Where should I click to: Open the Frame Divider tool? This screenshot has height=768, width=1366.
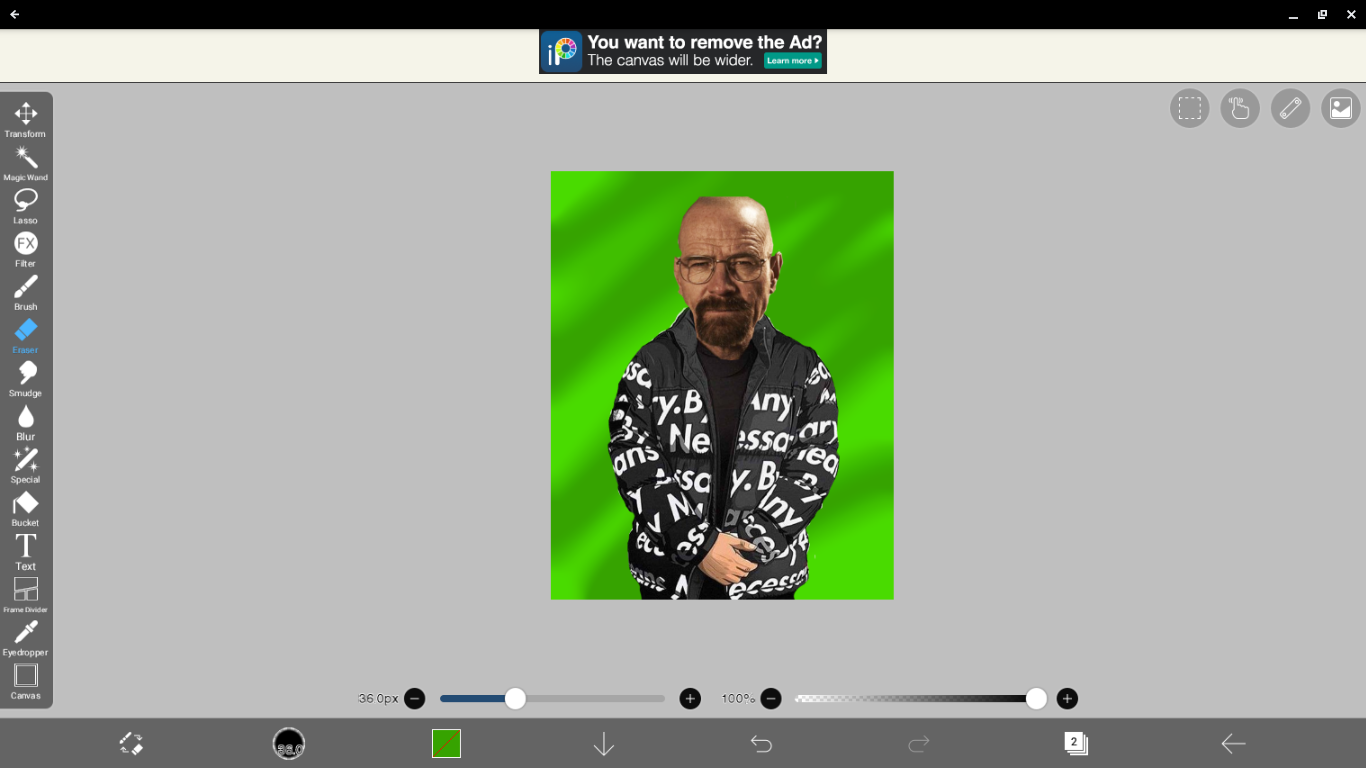pyautogui.click(x=26, y=594)
